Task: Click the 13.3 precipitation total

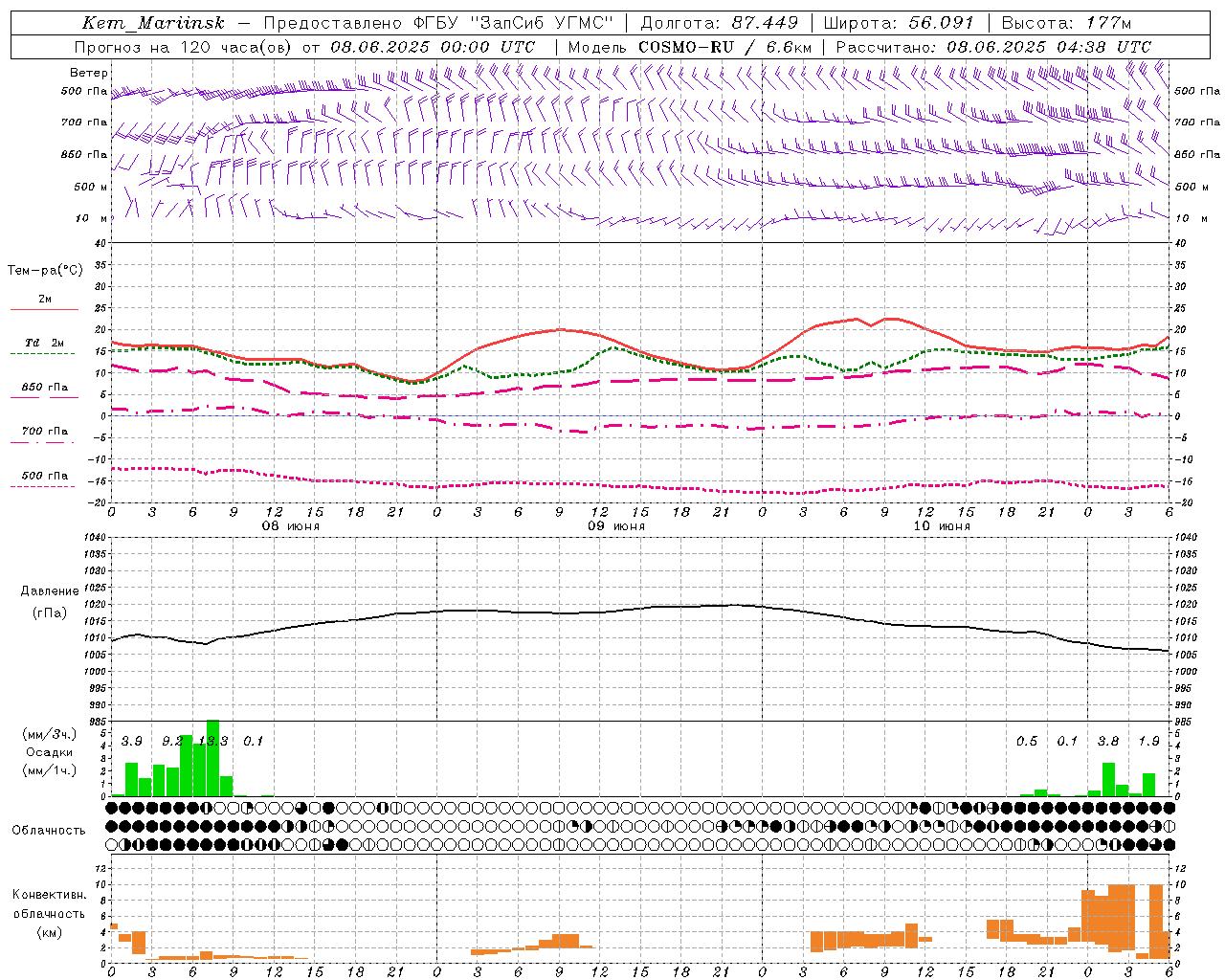Action: (213, 742)
